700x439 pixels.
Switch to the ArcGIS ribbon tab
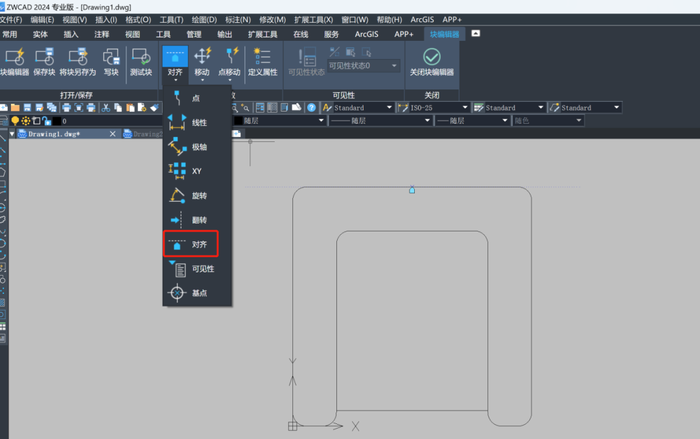[367, 34]
